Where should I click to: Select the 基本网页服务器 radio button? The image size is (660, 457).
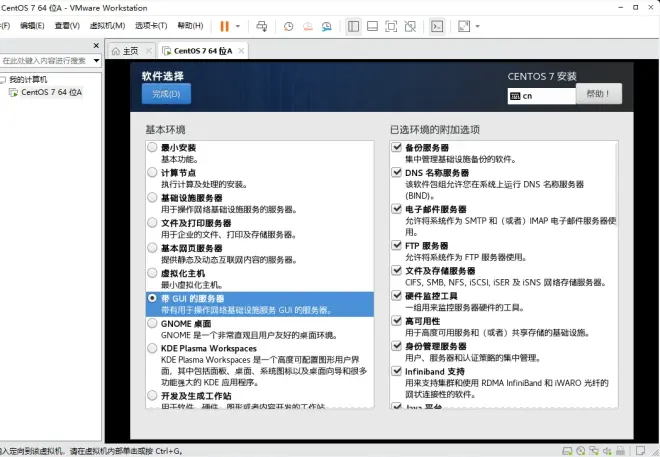click(x=152, y=248)
